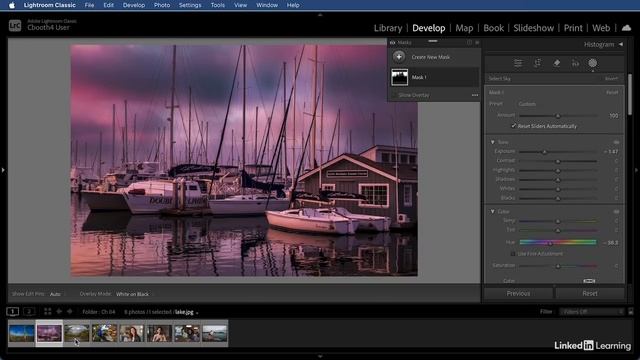
Task: Open the Color swatch picker
Action: tap(589, 281)
